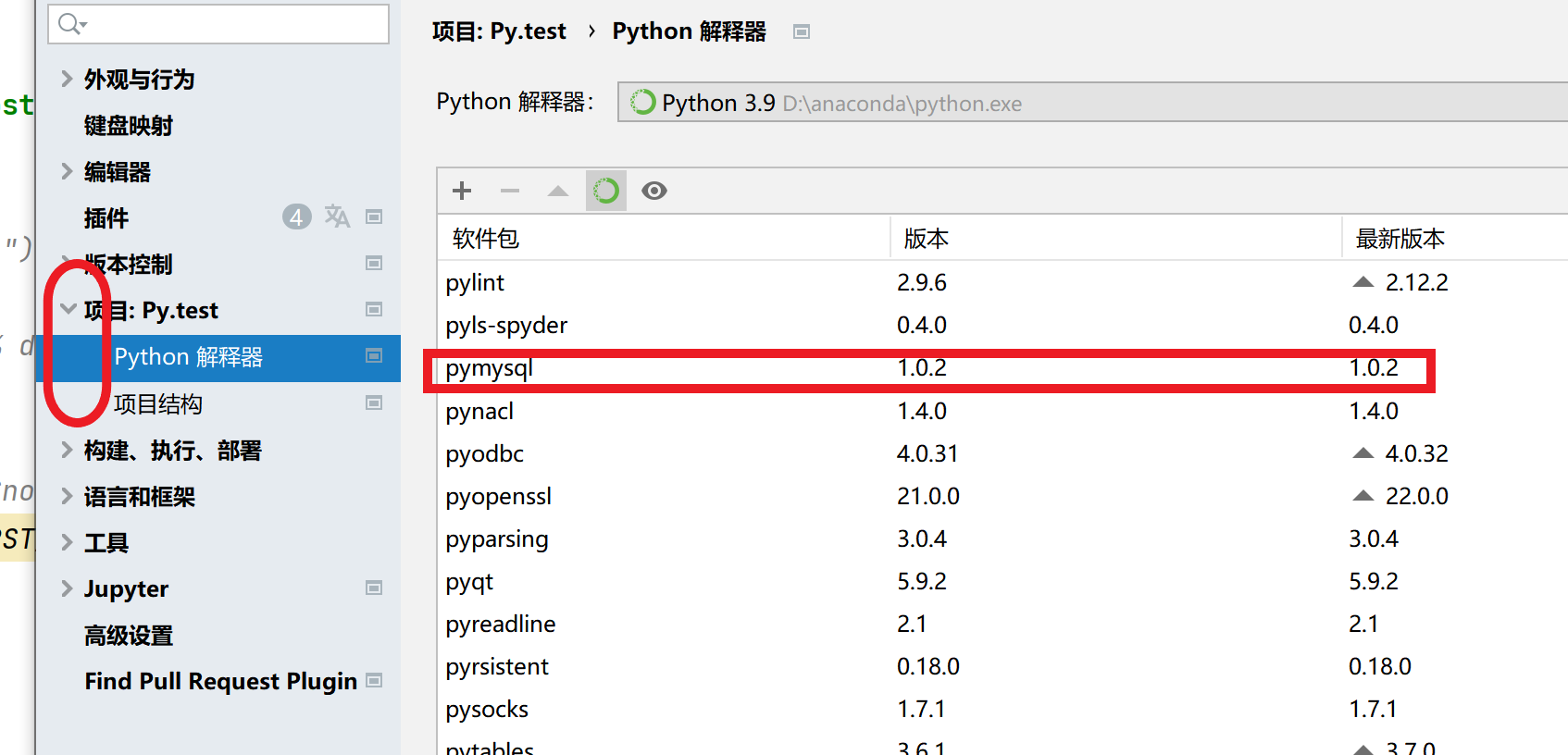Viewport: 1568px width, 755px height.
Task: Click upgrade arrow next to pyodbc 4.0.32
Action: (x=1363, y=453)
